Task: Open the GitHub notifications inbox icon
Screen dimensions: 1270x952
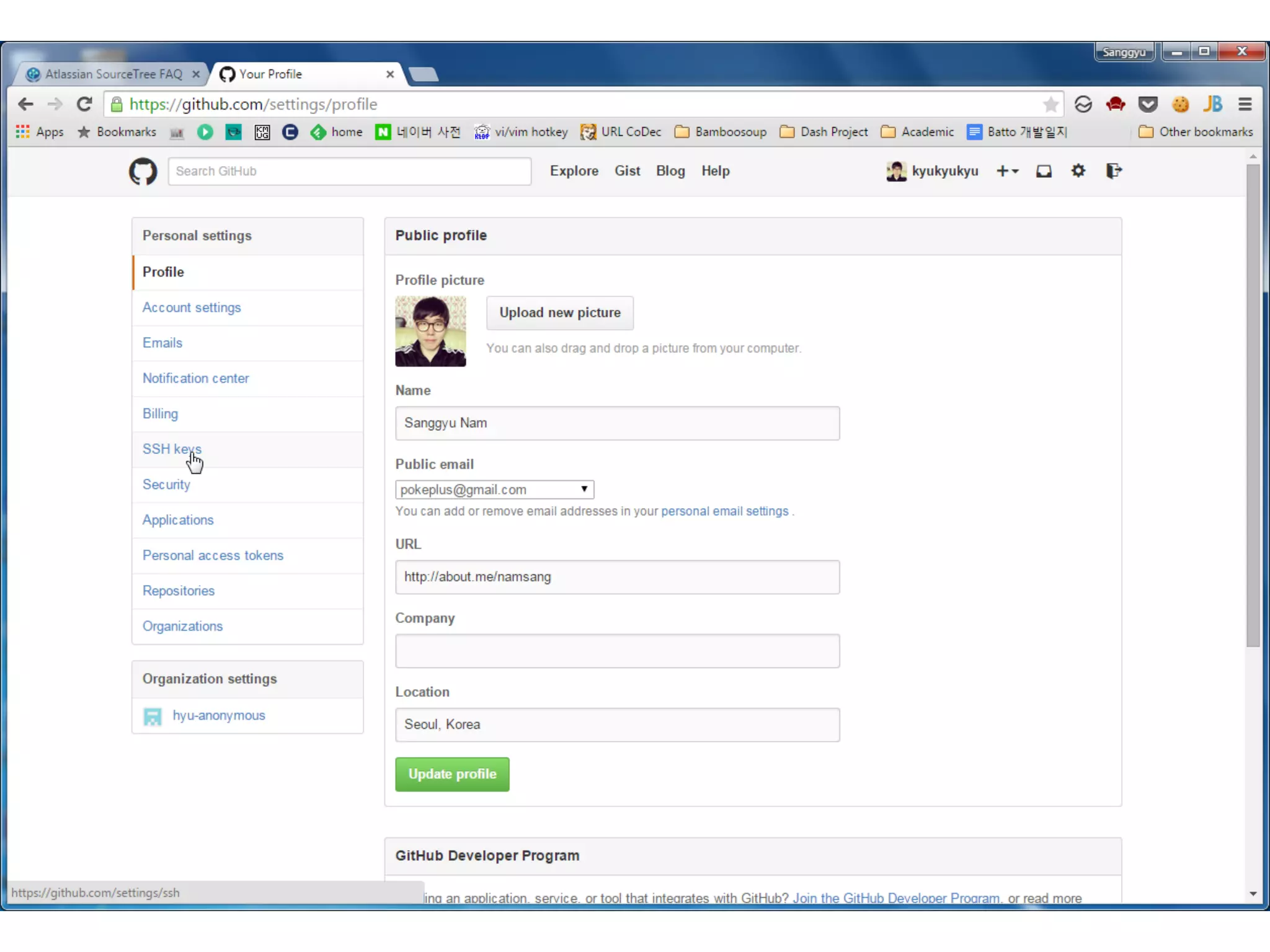Action: [x=1044, y=171]
